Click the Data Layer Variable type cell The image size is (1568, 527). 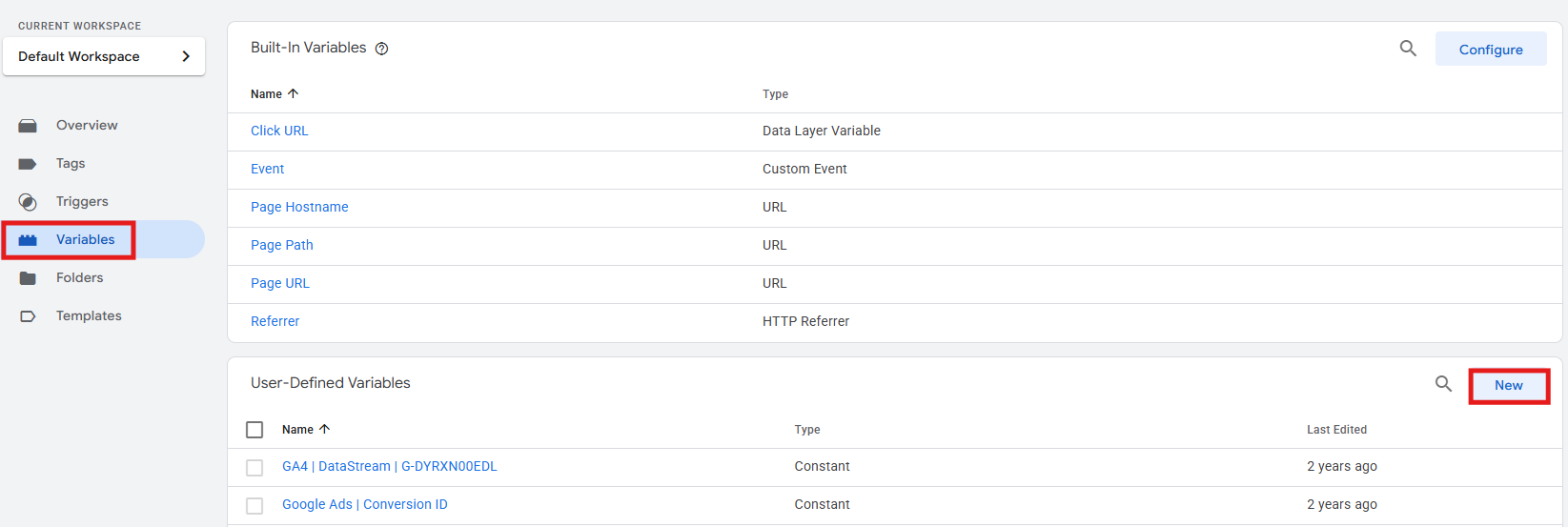[821, 131]
